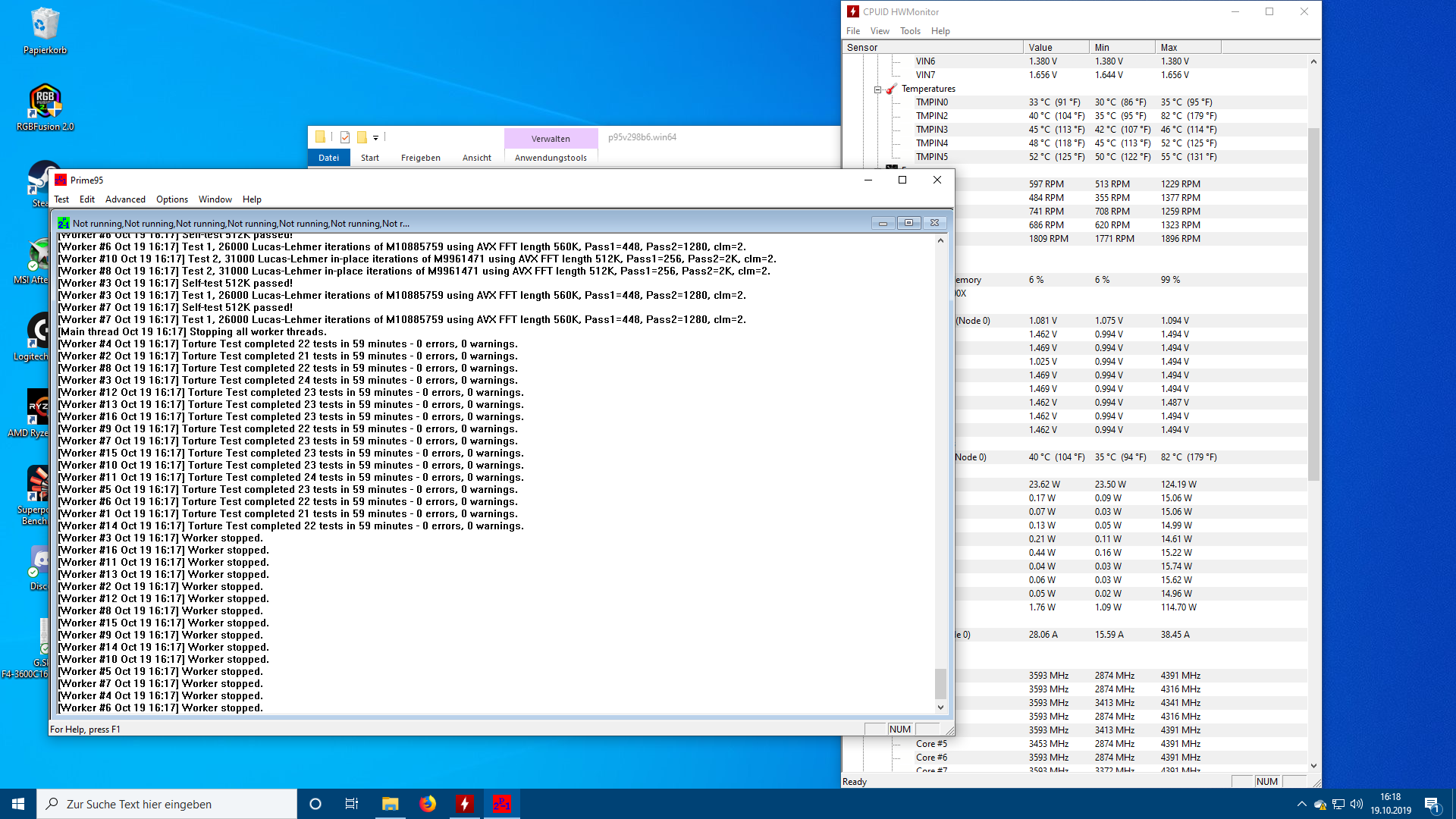The height and width of the screenshot is (819, 1456).
Task: Click the Prime95 log scroll-up arrow
Action: pos(940,240)
